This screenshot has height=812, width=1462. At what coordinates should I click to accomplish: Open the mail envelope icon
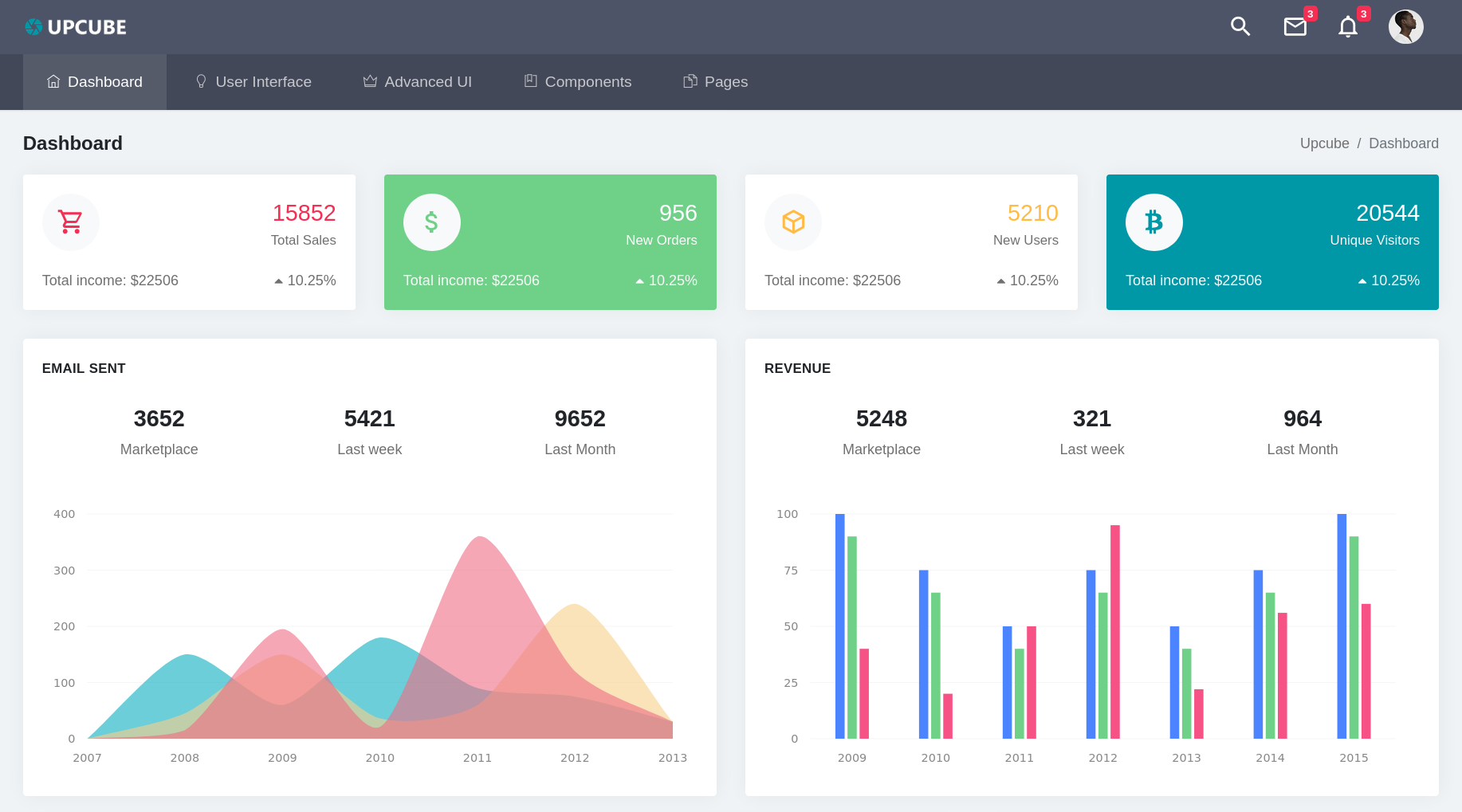pos(1295,27)
